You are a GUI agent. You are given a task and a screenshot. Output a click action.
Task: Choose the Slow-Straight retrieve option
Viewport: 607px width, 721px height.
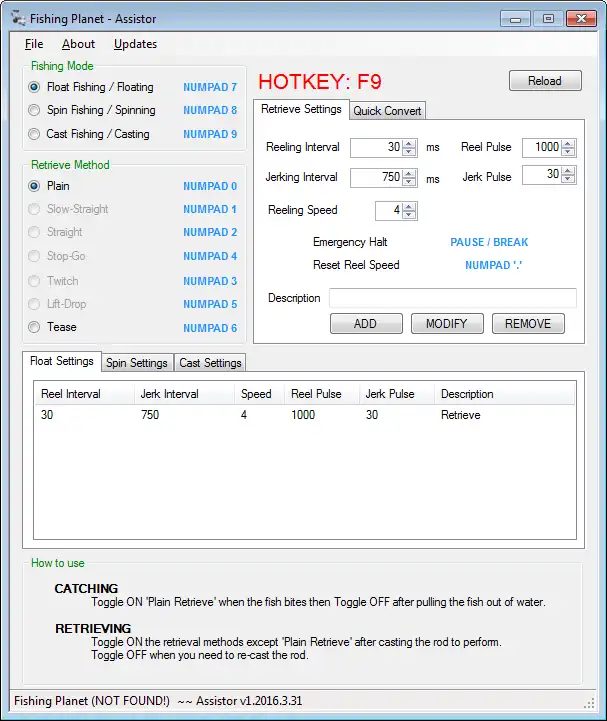coord(68,209)
